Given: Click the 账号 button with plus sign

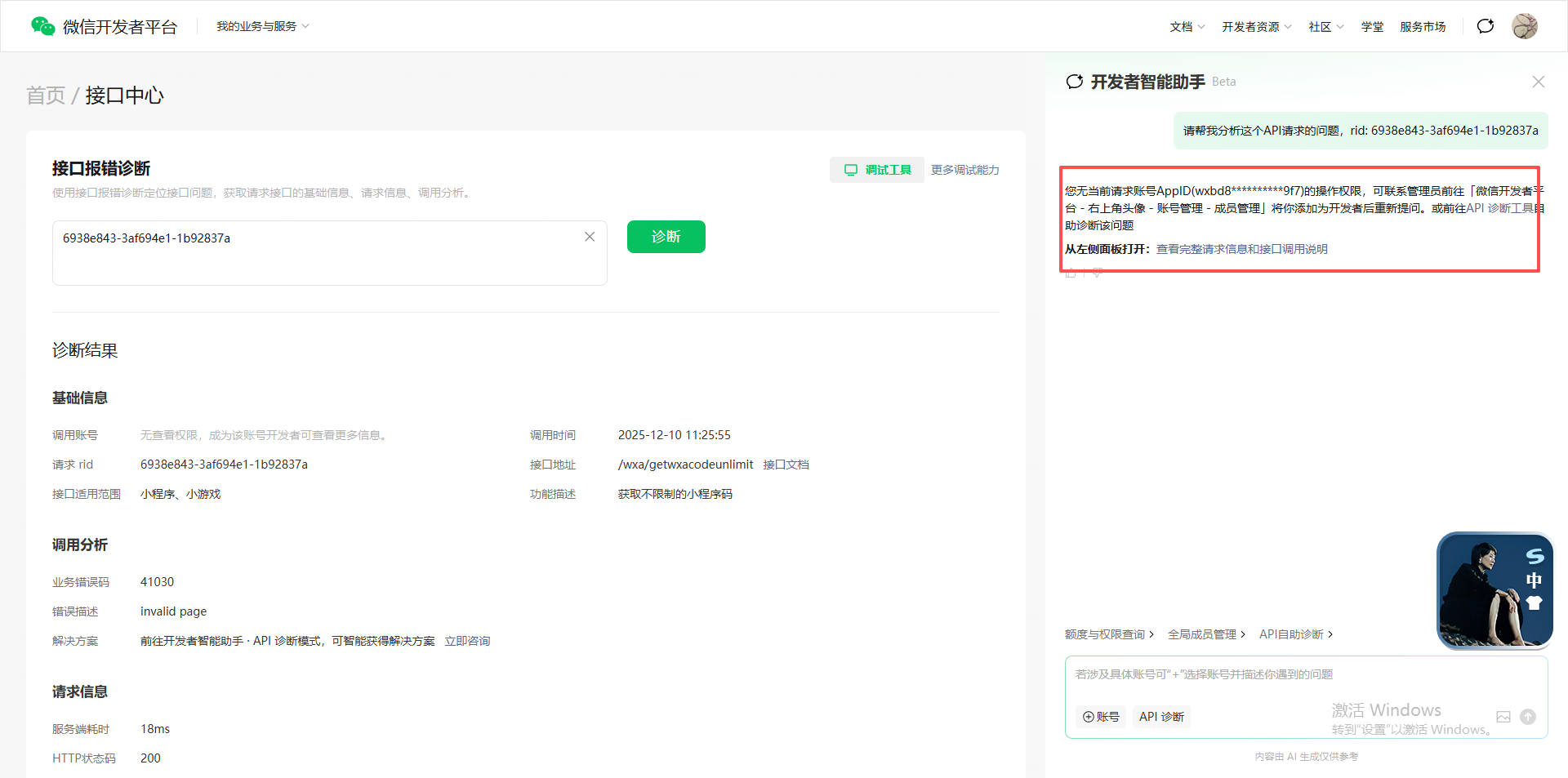Looking at the screenshot, I should point(1101,717).
